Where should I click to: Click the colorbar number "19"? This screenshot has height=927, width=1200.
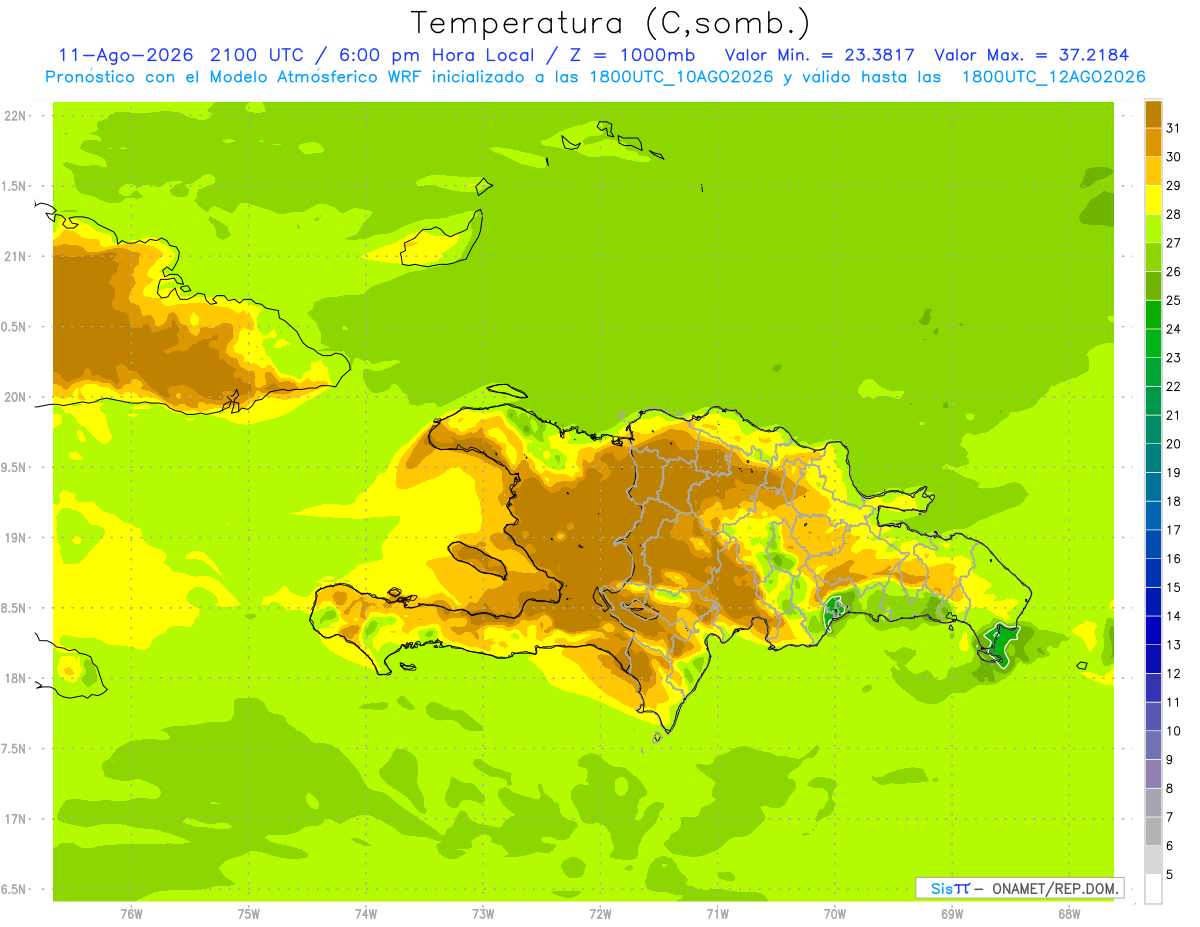(x=1174, y=472)
